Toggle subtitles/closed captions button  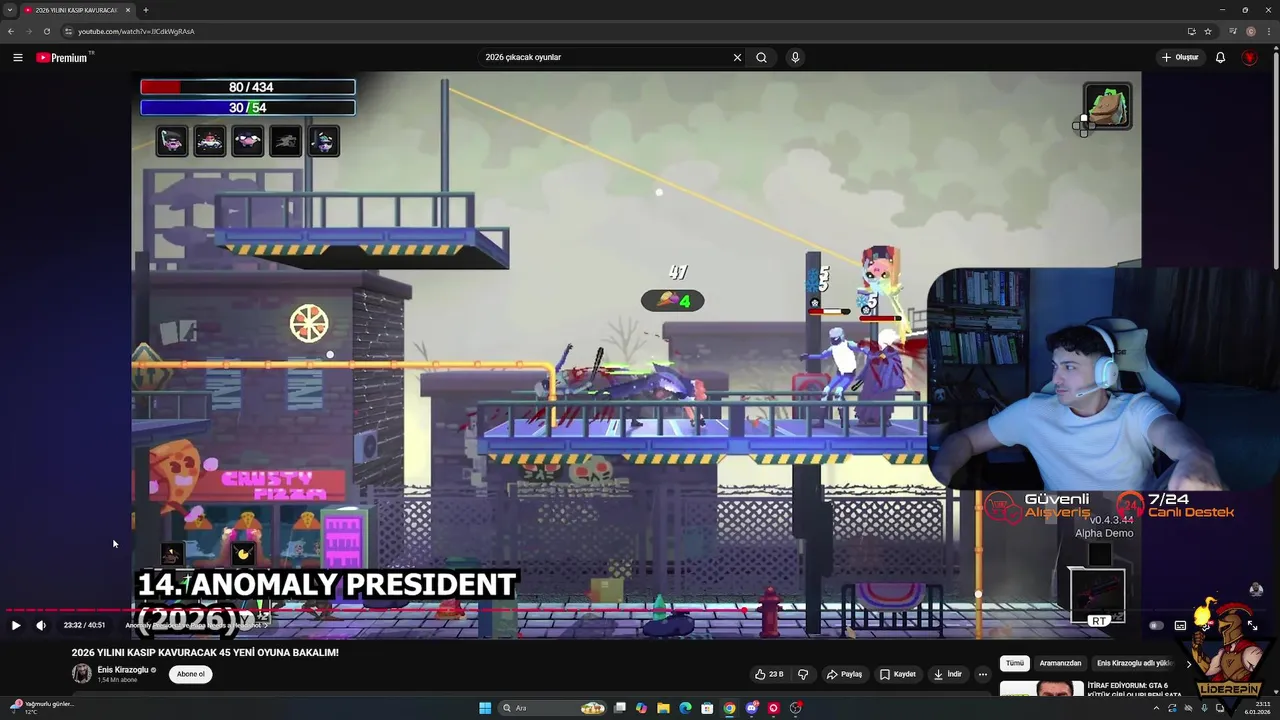(x=1180, y=625)
